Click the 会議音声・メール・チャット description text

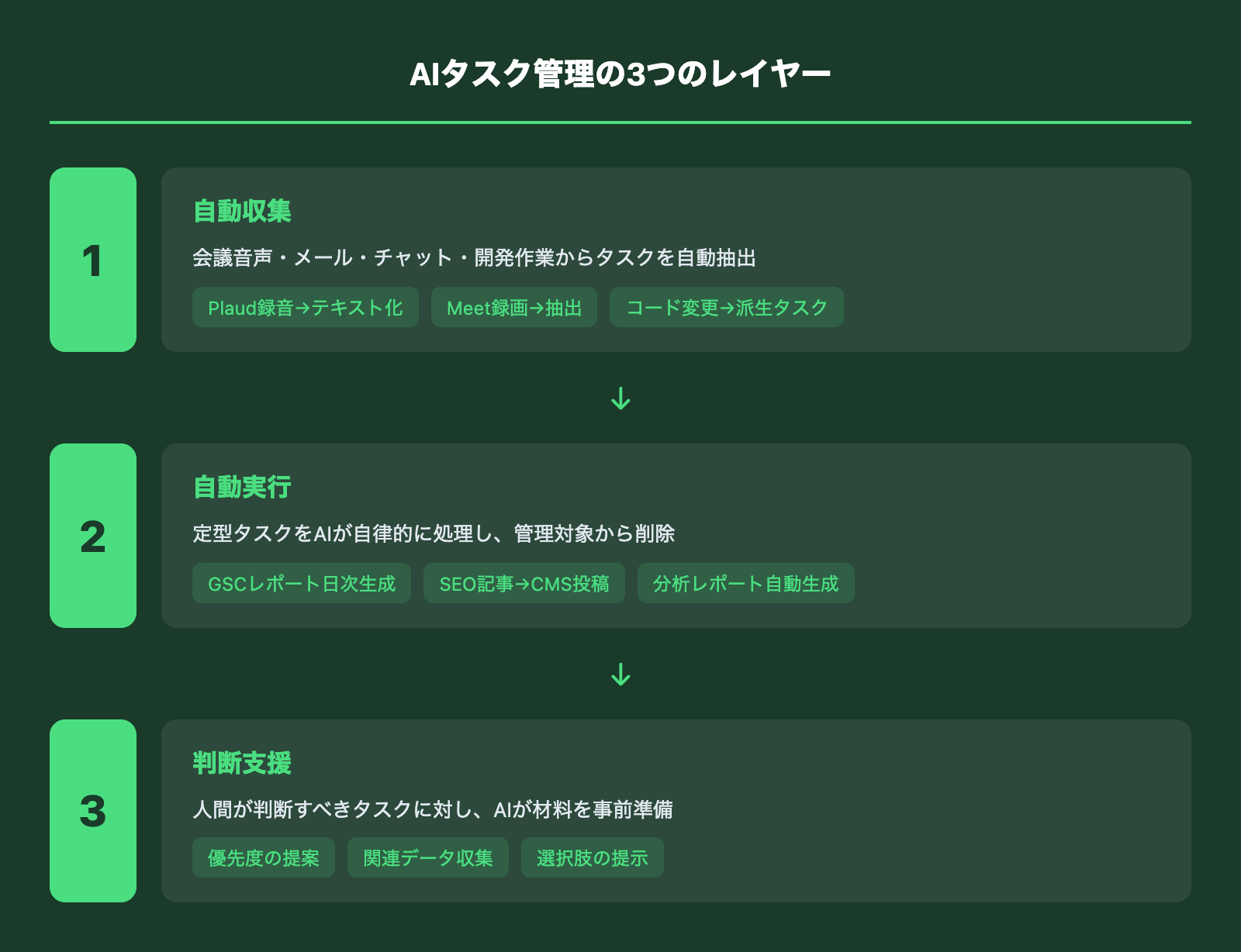pos(474,257)
